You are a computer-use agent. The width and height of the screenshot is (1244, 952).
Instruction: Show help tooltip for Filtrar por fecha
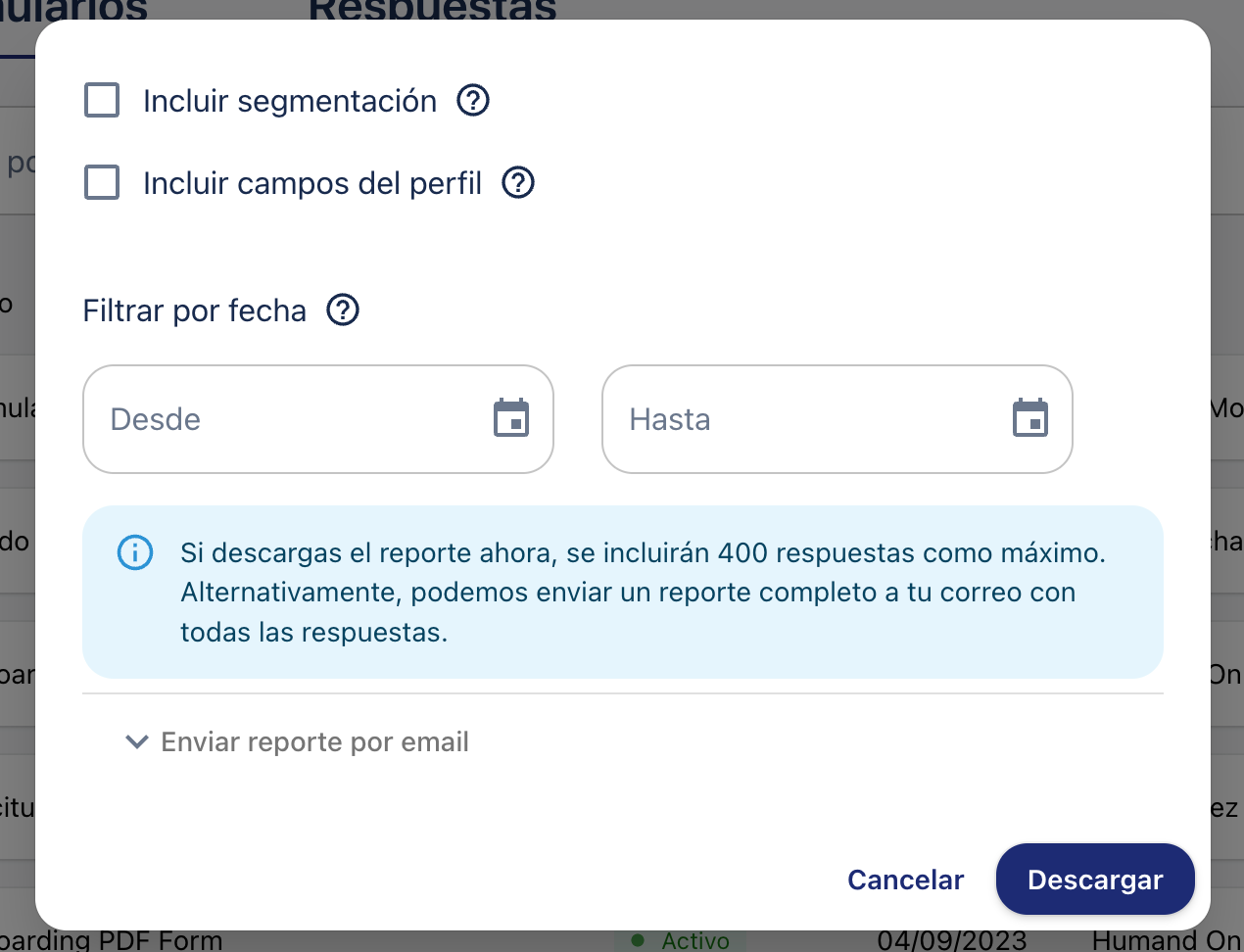[343, 310]
